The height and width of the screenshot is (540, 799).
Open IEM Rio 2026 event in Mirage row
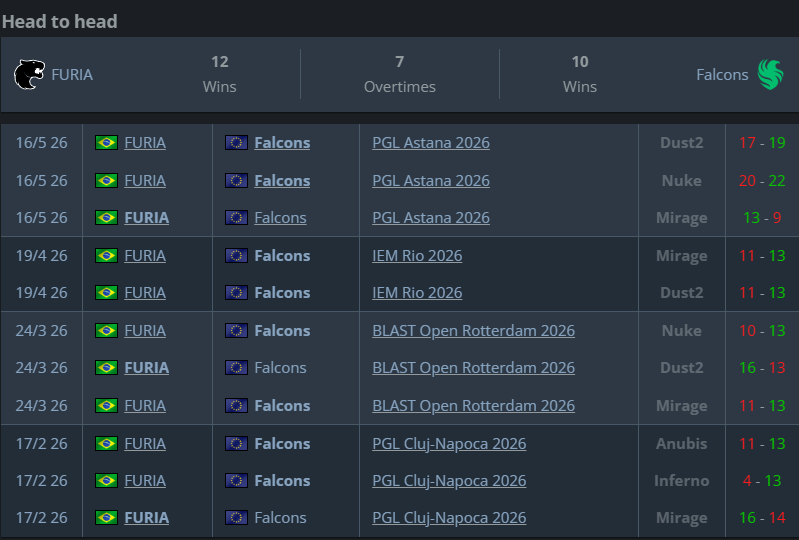point(417,255)
